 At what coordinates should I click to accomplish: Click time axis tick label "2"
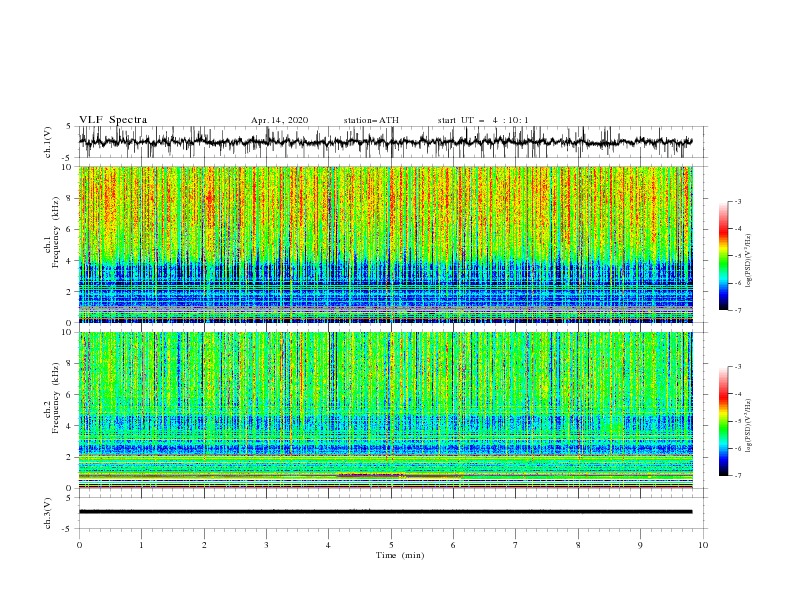[x=204, y=545]
